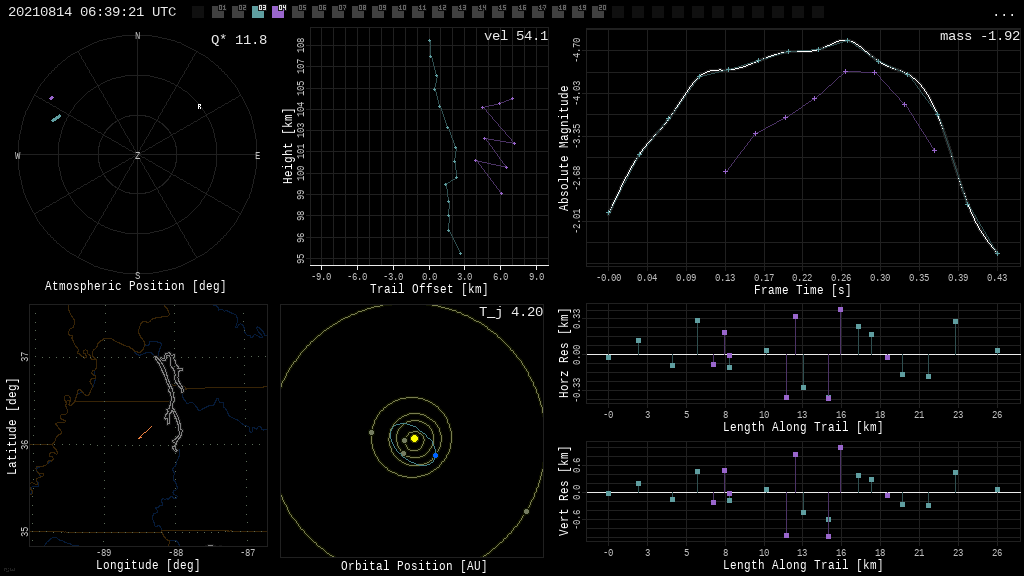
Task: Click the peak of the white magnitude curve
Action: (x=847, y=40)
